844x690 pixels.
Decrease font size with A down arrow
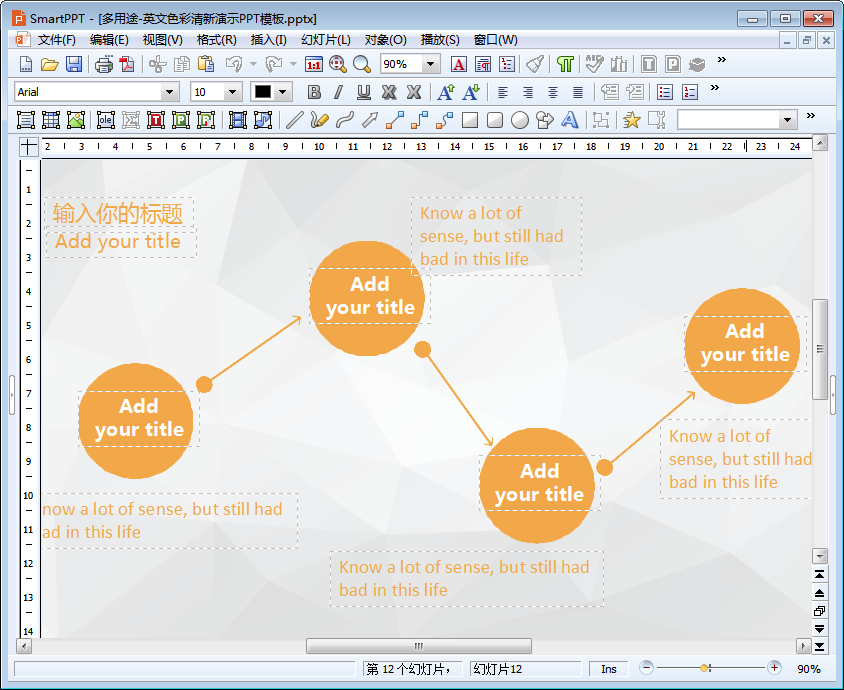pos(470,92)
